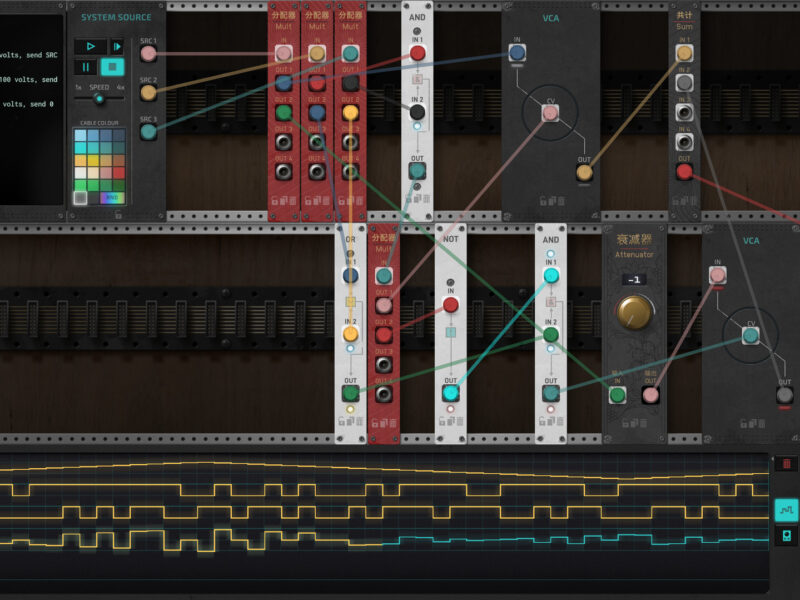Adjust the simulation speed slider
Viewport: 800px width, 600px height.
point(99,98)
